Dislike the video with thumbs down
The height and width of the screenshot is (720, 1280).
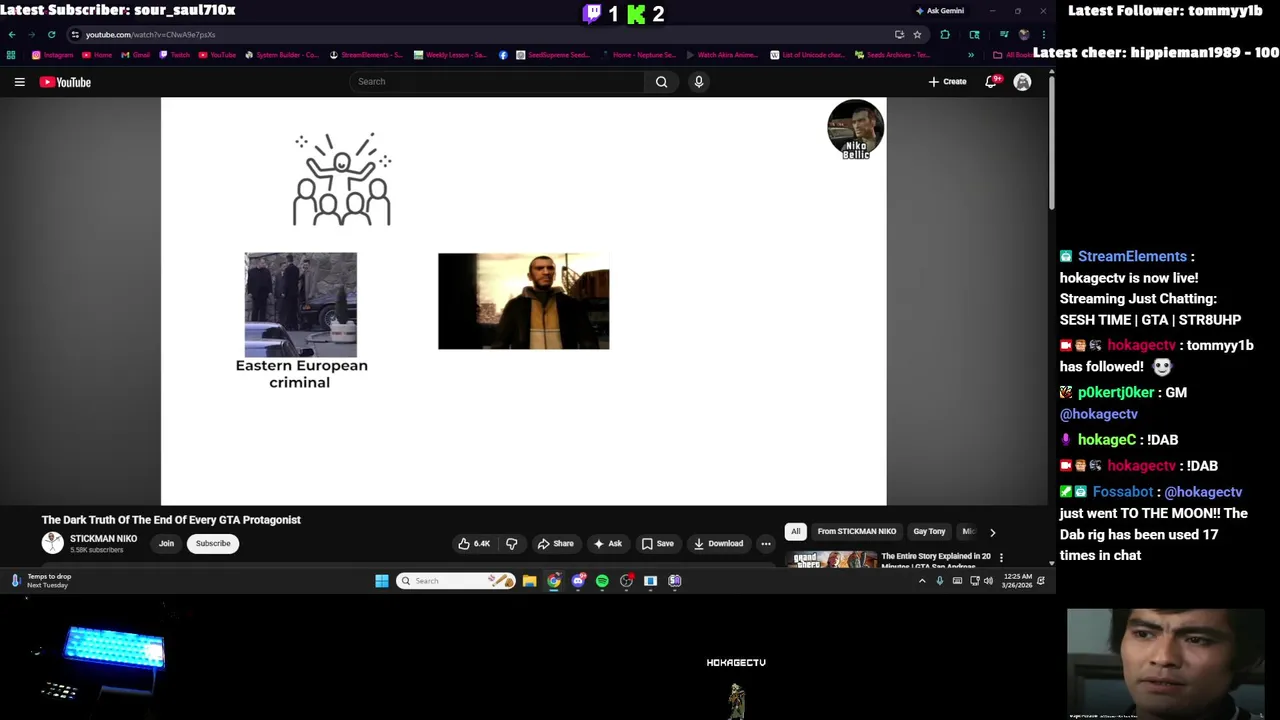(x=512, y=544)
